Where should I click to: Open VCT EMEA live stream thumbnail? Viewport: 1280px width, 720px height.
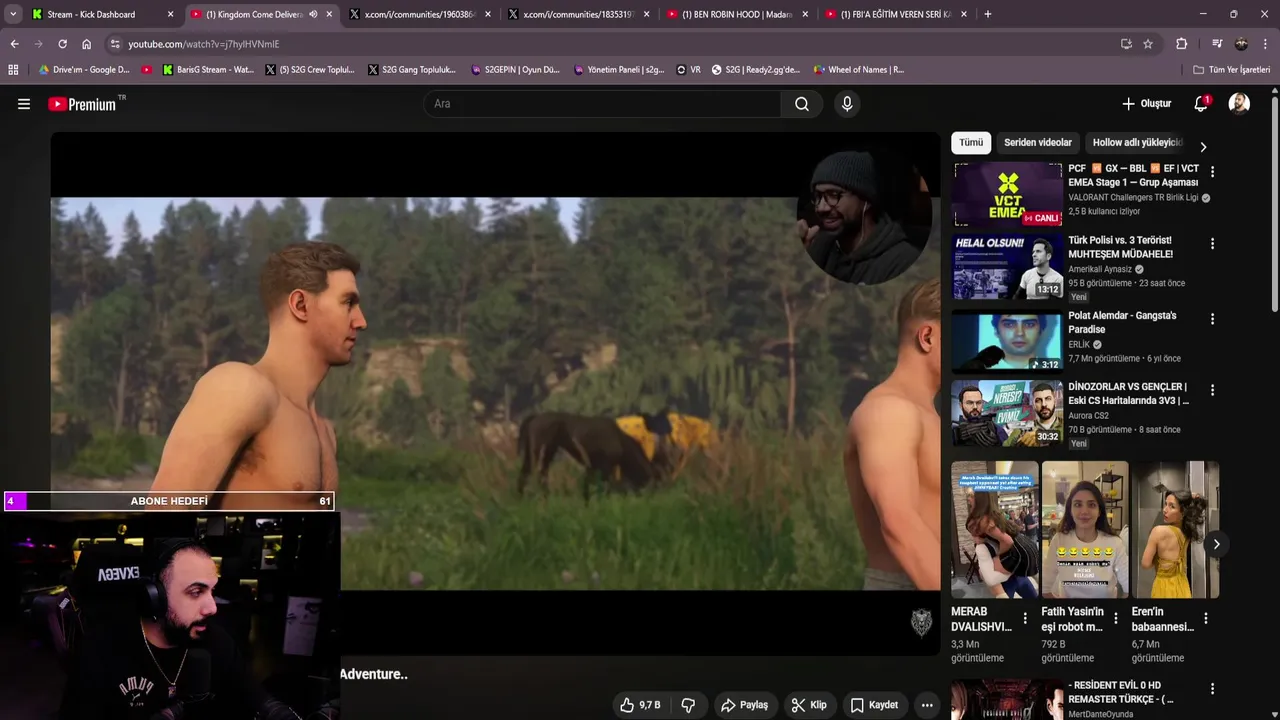[x=1008, y=195]
